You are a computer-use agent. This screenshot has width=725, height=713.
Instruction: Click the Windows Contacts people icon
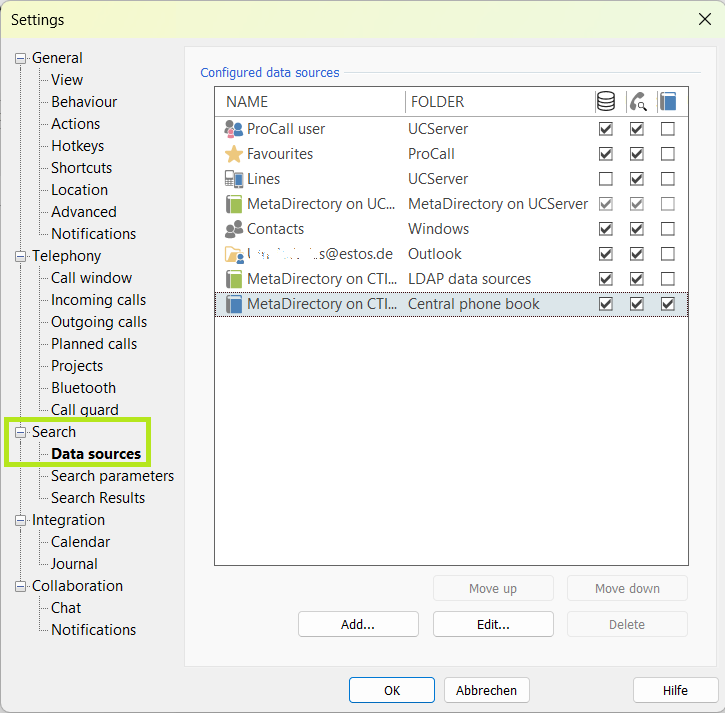[x=233, y=229]
